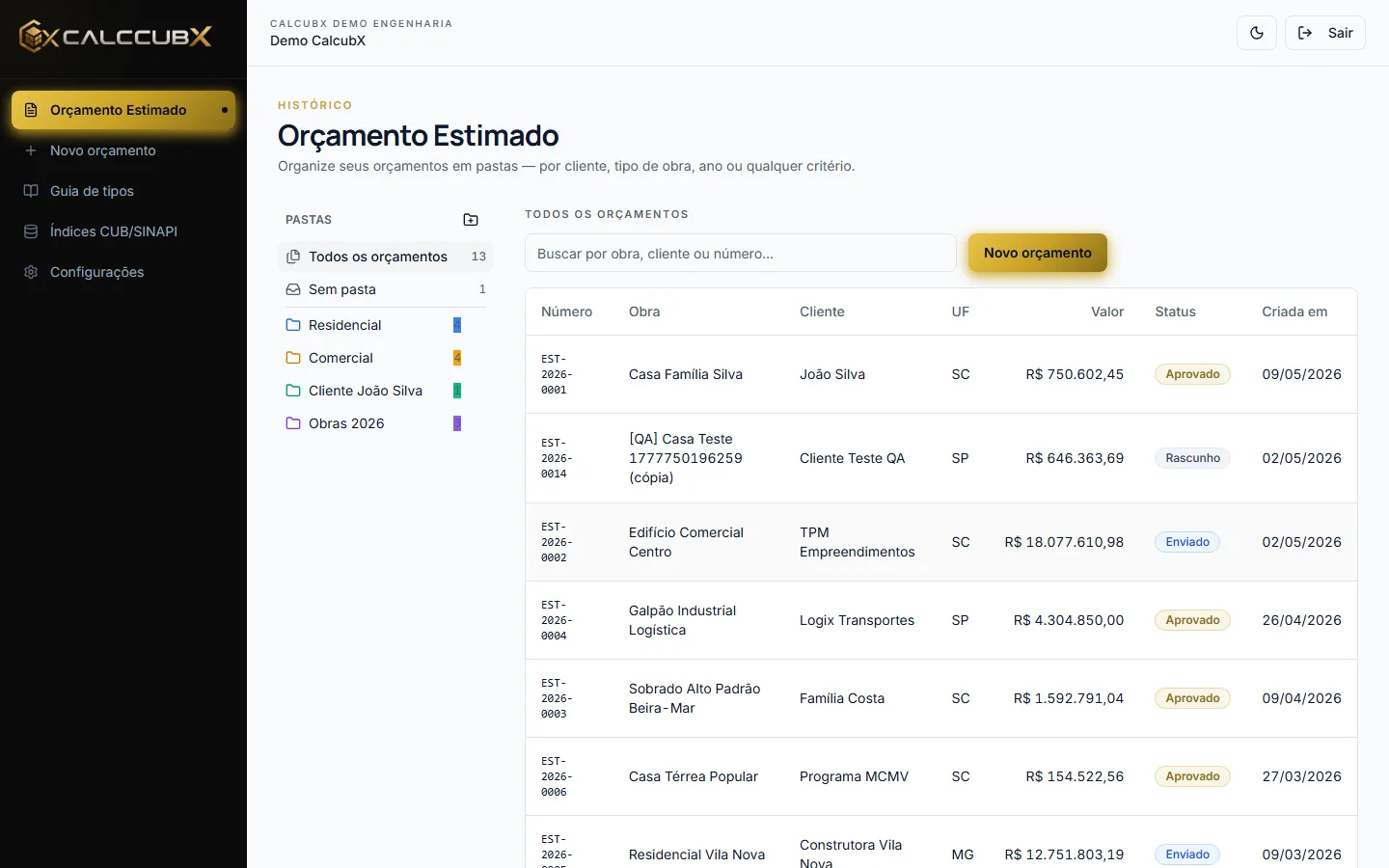Click value R$ 4.304.850,00

1069,620
